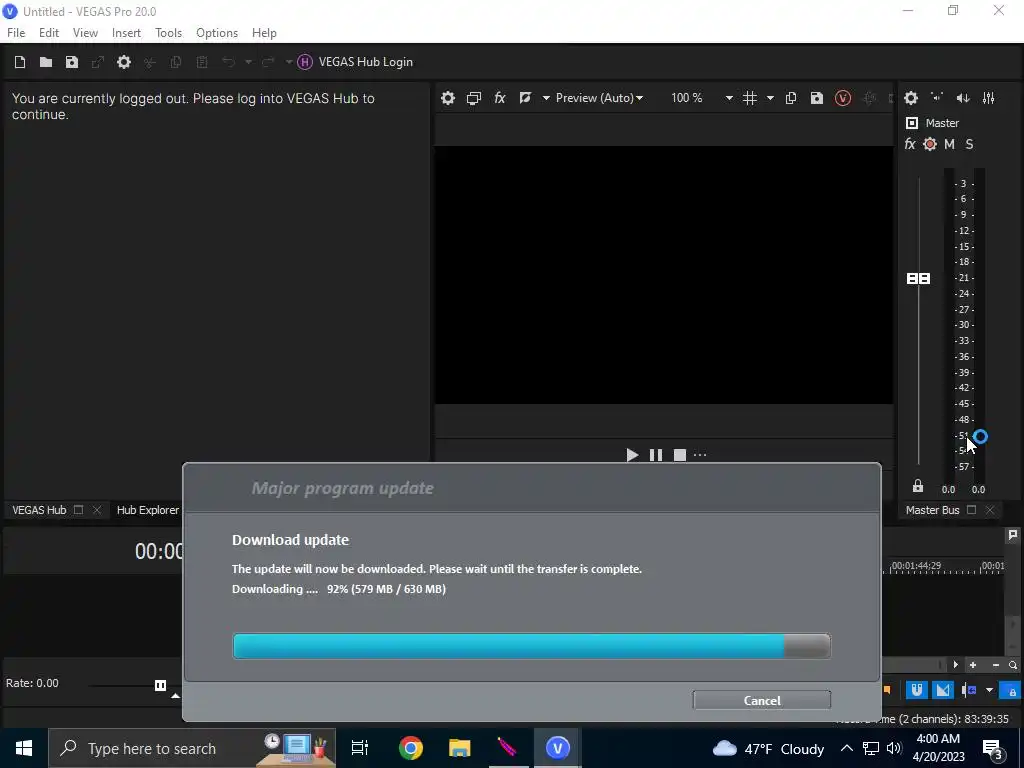This screenshot has height=768, width=1024.
Task: Open File Explorer from taskbar
Action: (460, 748)
